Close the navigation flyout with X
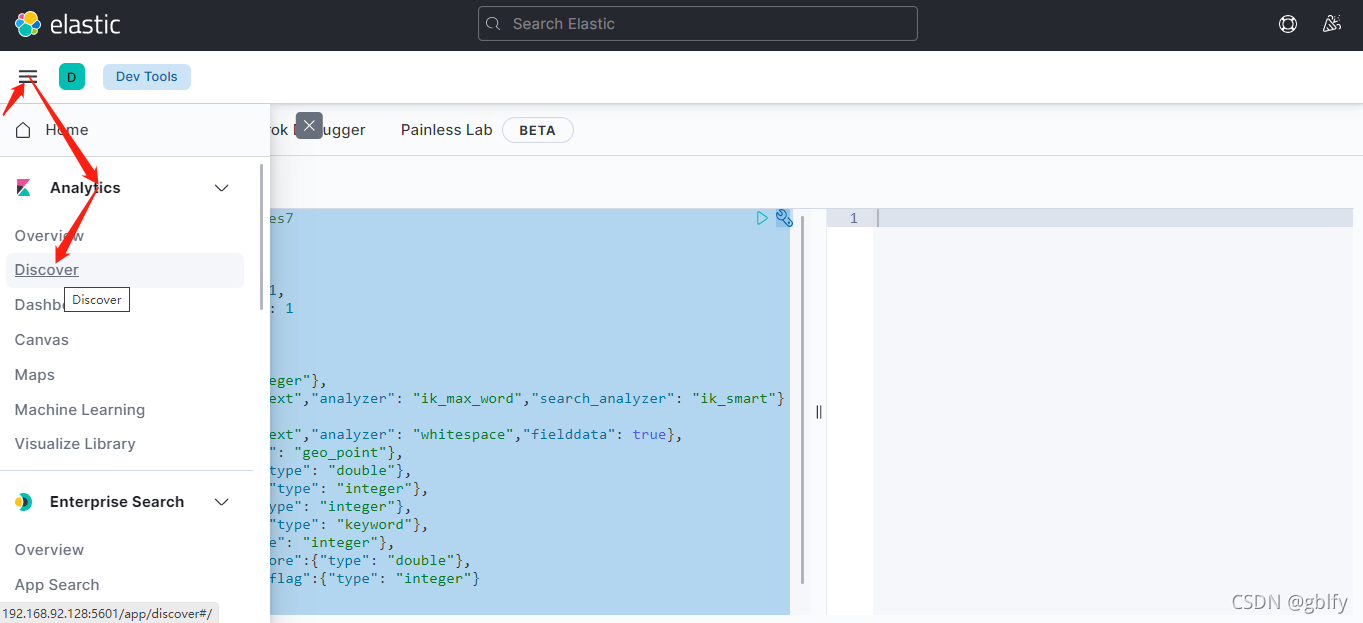 pyautogui.click(x=309, y=126)
